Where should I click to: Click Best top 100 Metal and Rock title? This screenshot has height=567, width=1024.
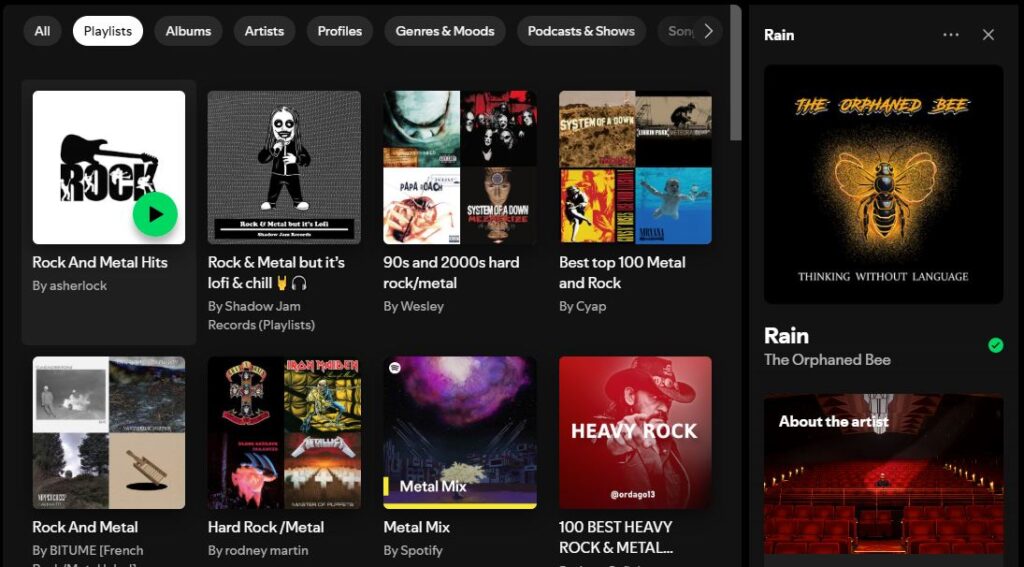tap(622, 272)
